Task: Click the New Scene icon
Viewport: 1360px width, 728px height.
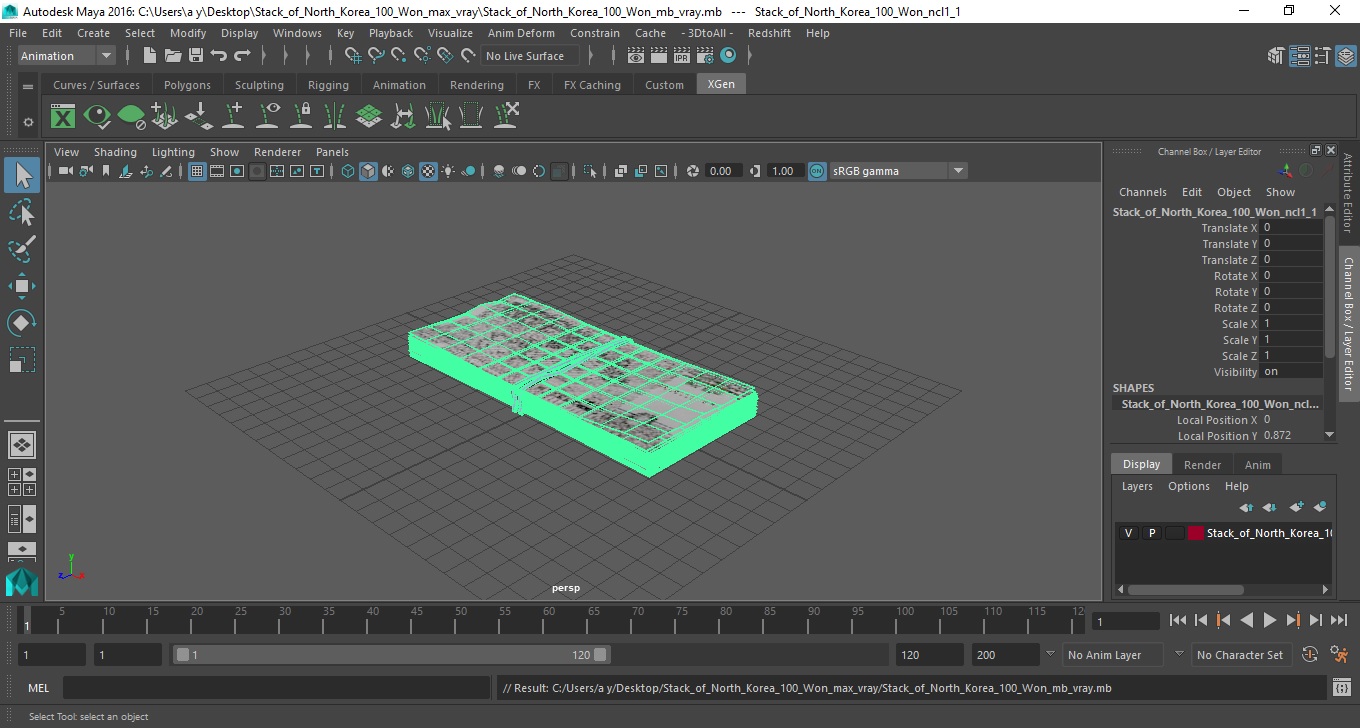Action: [150, 56]
